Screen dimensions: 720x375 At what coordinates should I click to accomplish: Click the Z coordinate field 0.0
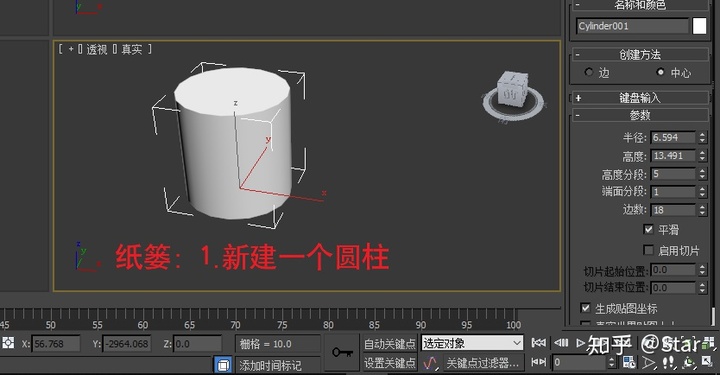(197, 343)
